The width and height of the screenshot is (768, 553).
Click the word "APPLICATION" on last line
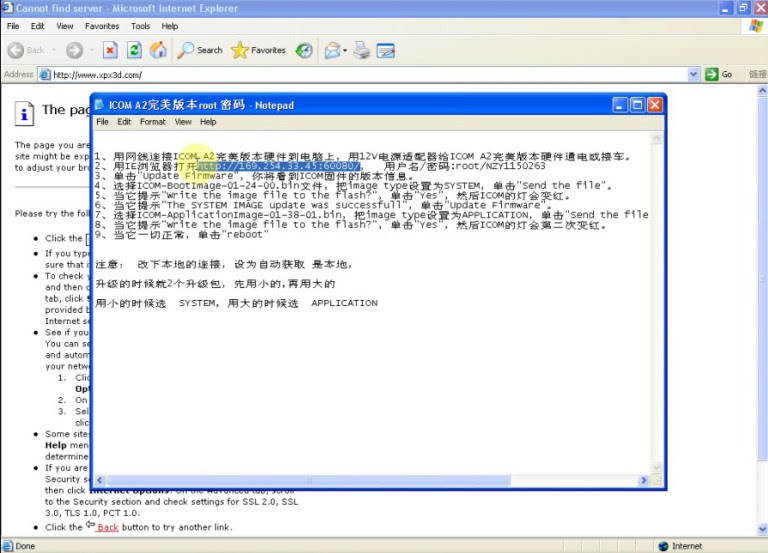[344, 303]
